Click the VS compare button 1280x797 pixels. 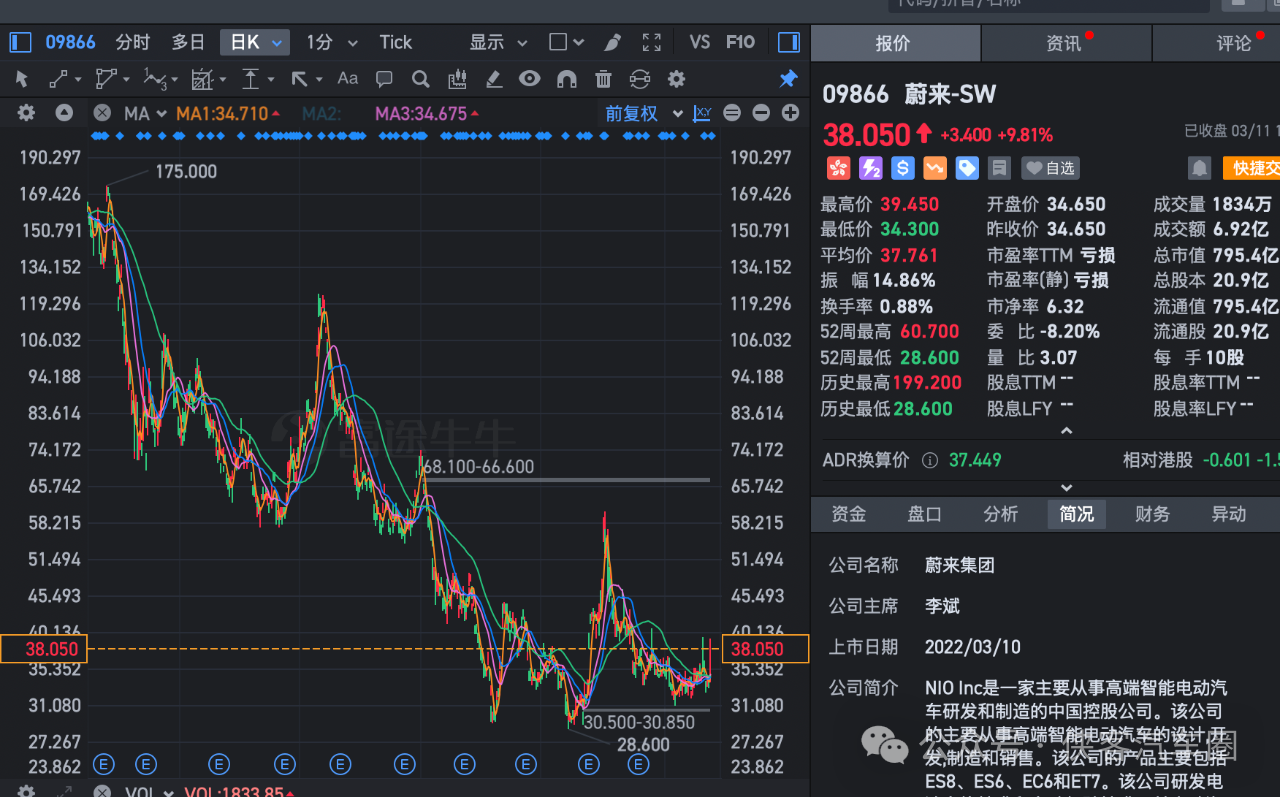[700, 42]
